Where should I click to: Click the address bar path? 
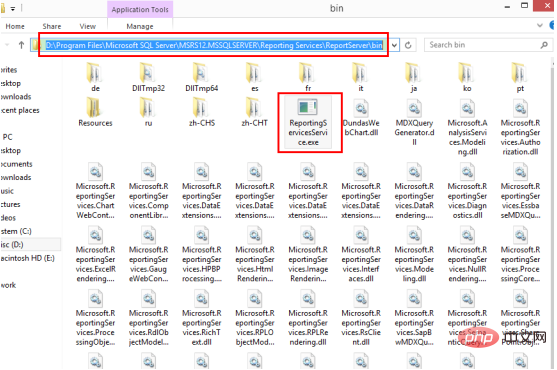pos(214,45)
